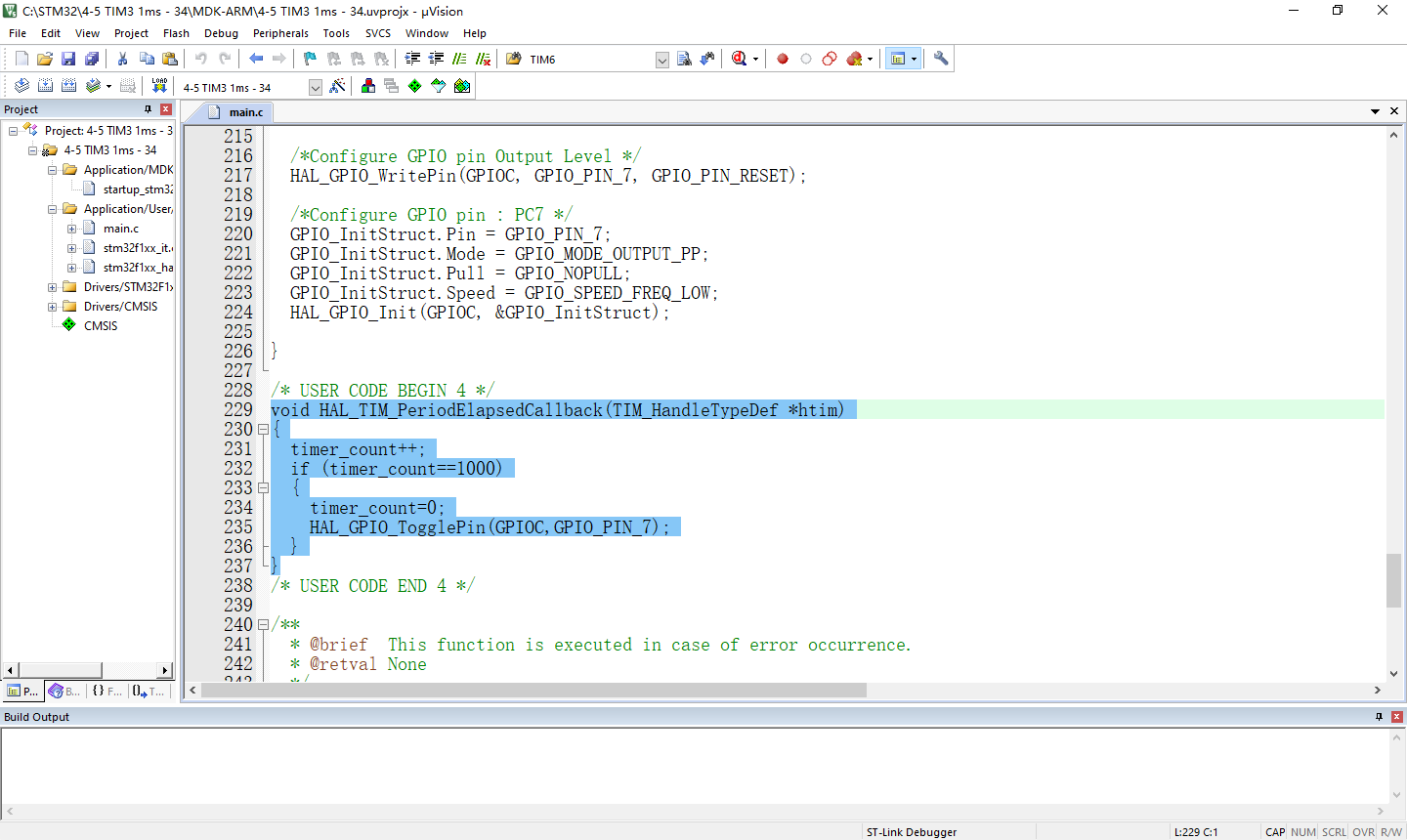
Task: Click the Save file icon
Action: (68, 59)
